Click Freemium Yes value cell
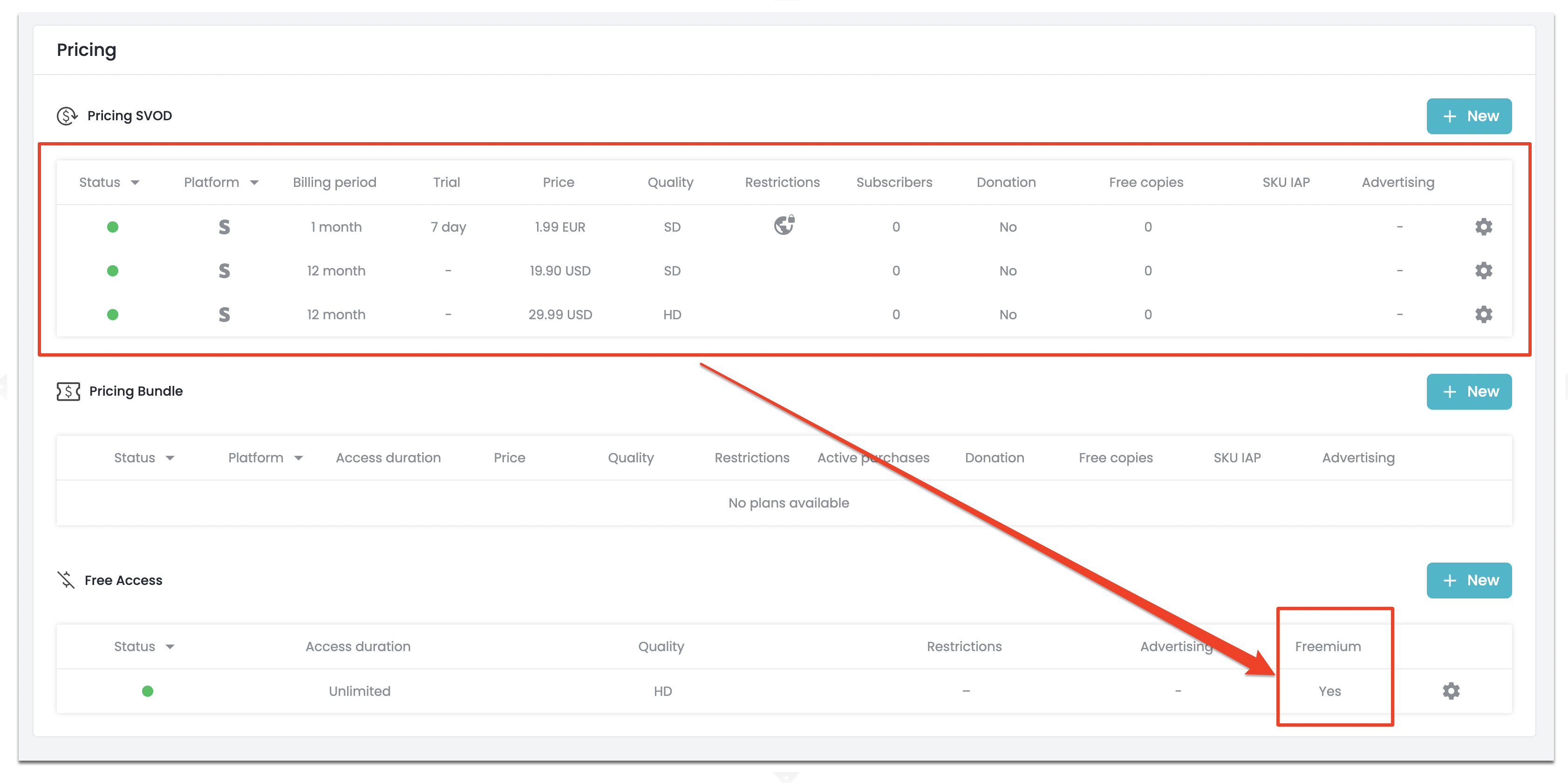The width and height of the screenshot is (1568, 783). 1329,690
